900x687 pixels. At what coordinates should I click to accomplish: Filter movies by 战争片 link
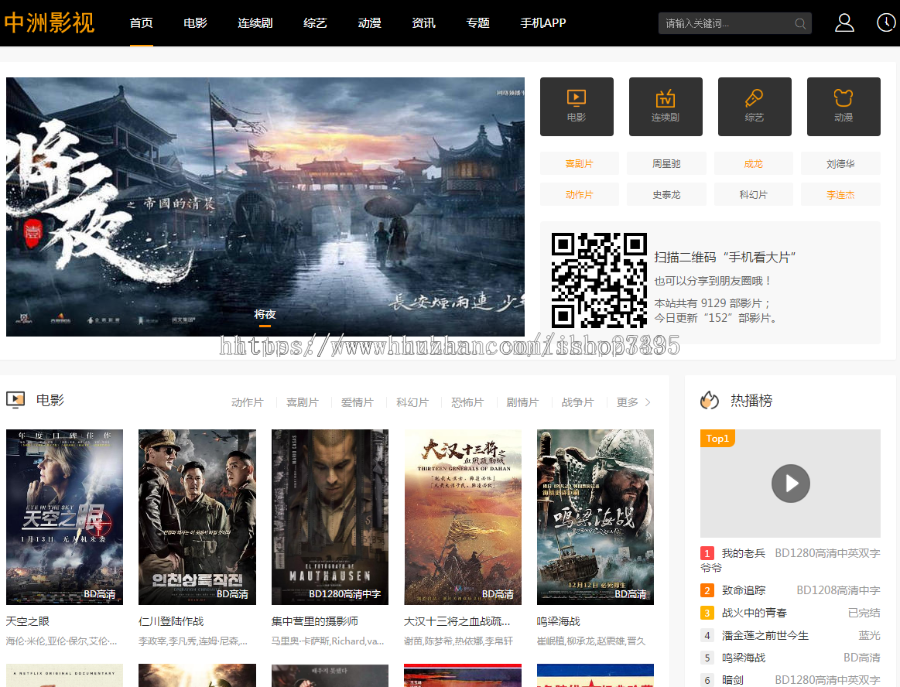pyautogui.click(x=577, y=402)
